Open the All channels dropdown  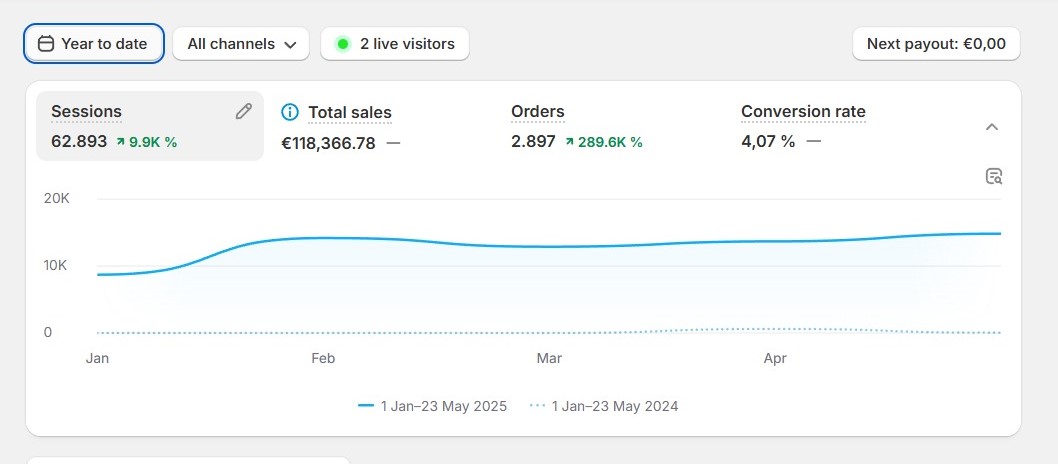(242, 44)
